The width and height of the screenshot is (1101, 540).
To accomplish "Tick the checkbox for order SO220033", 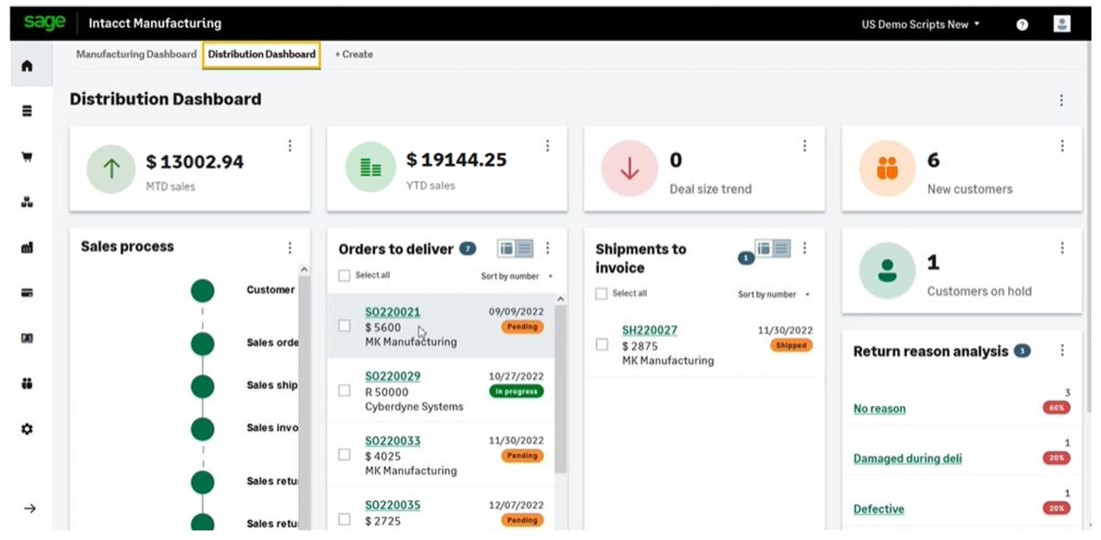I will (344, 455).
